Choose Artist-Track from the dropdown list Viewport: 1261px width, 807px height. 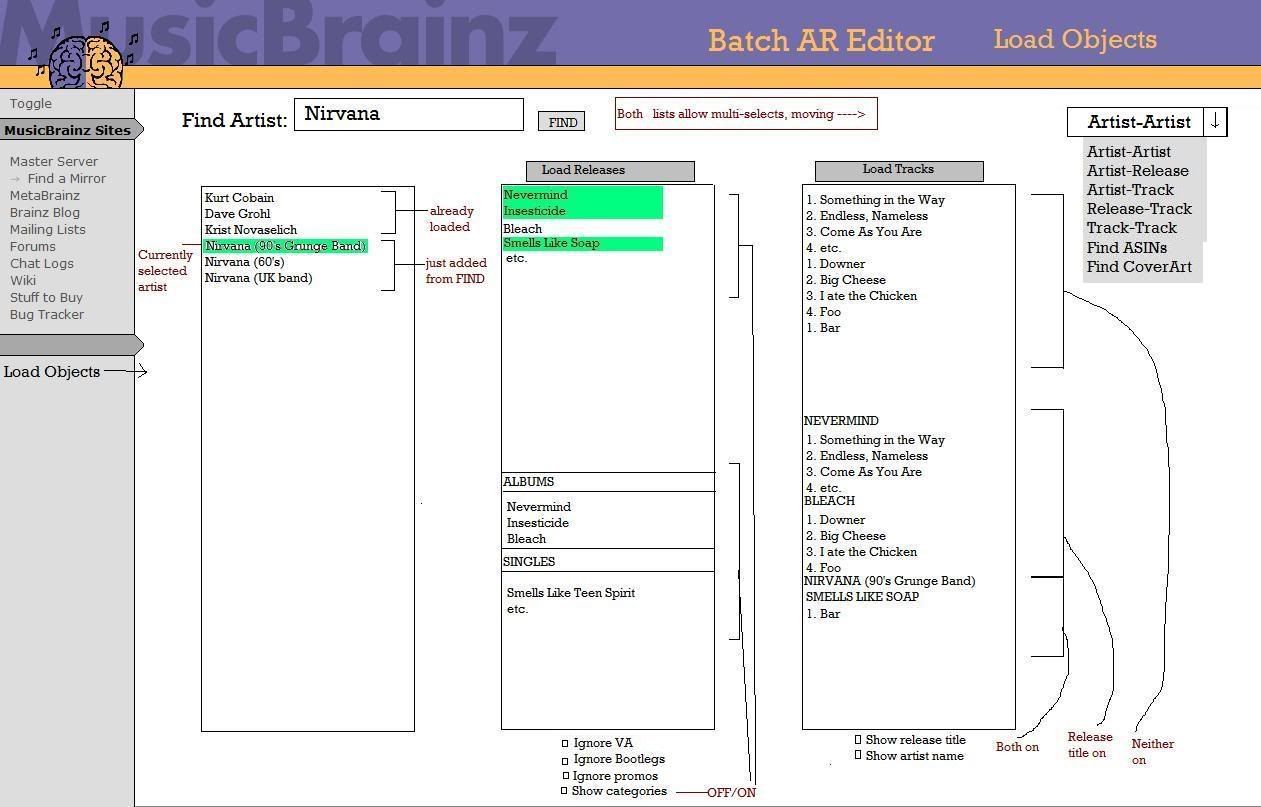(1130, 190)
